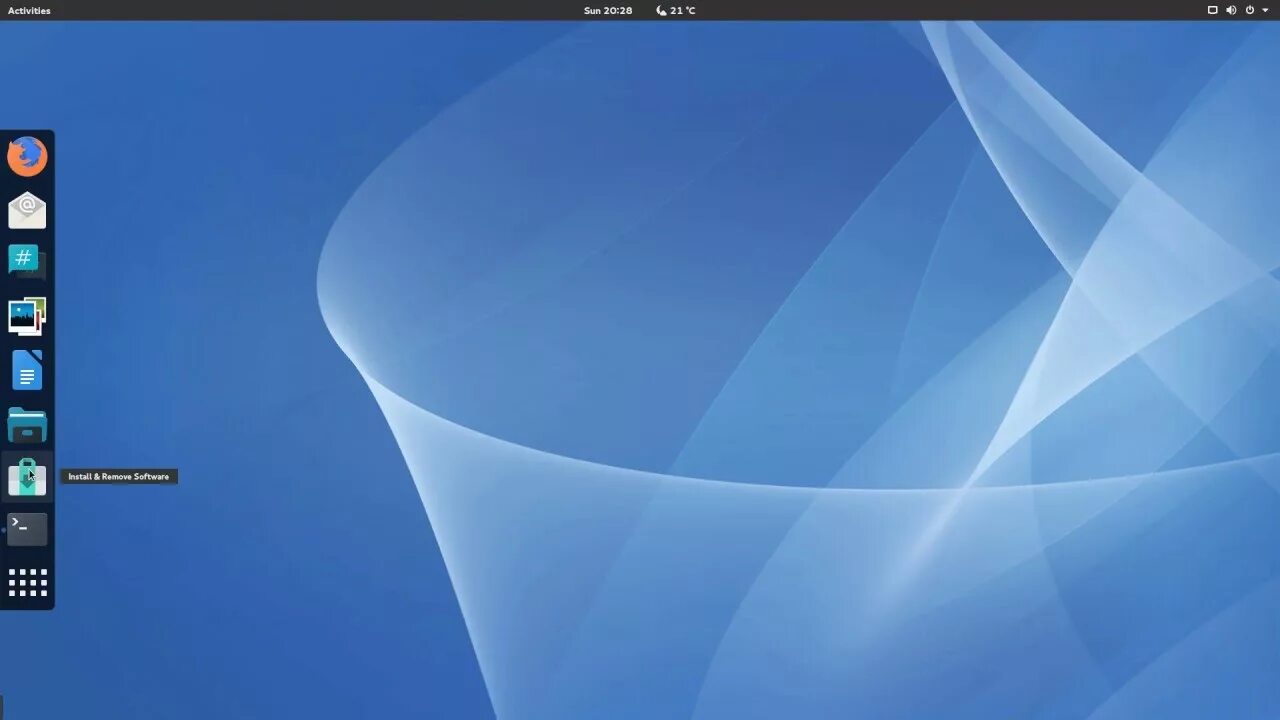Launch the image viewer dock icon
The height and width of the screenshot is (720, 1280).
27,316
